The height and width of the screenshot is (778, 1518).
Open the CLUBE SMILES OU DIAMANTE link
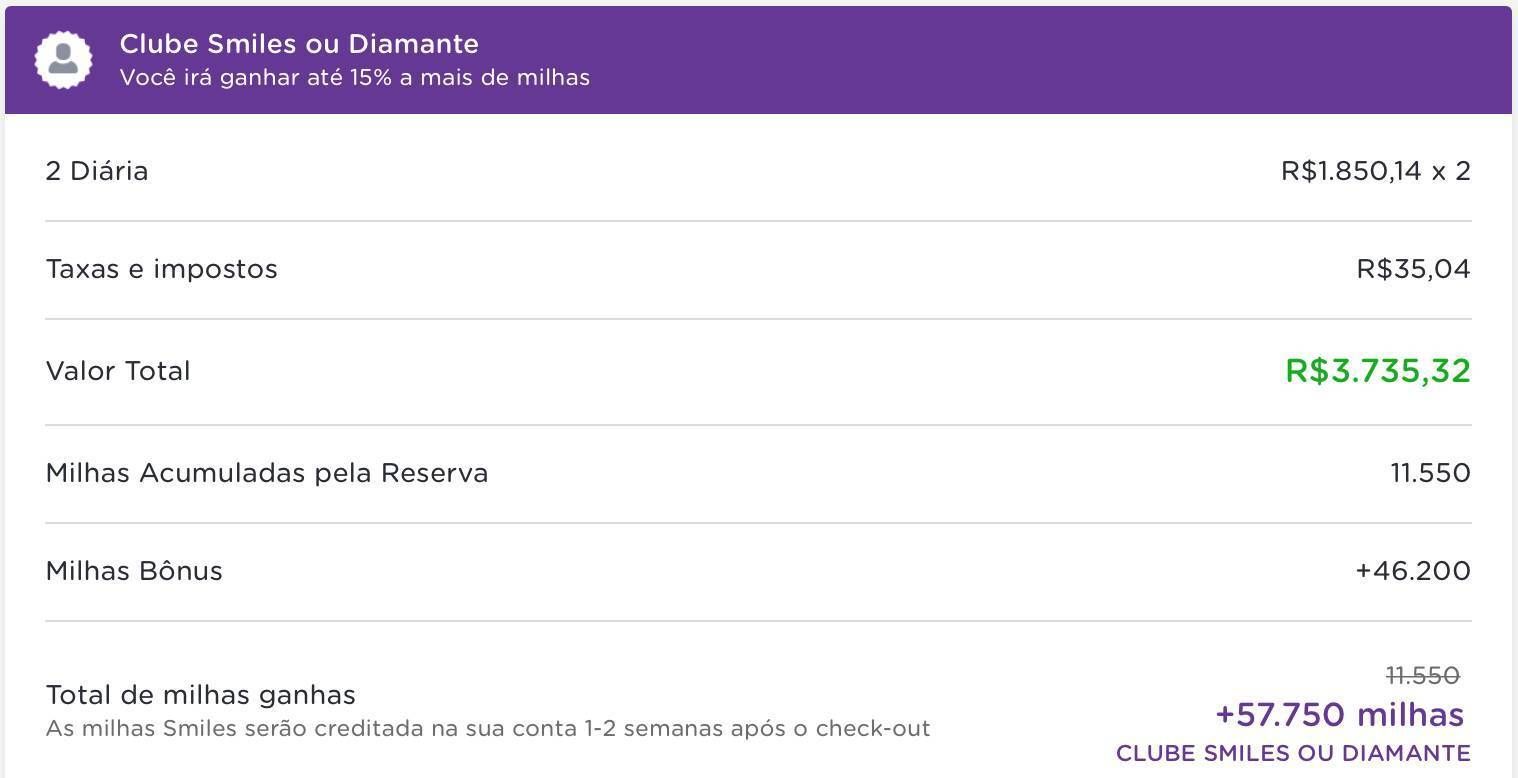click(1294, 753)
